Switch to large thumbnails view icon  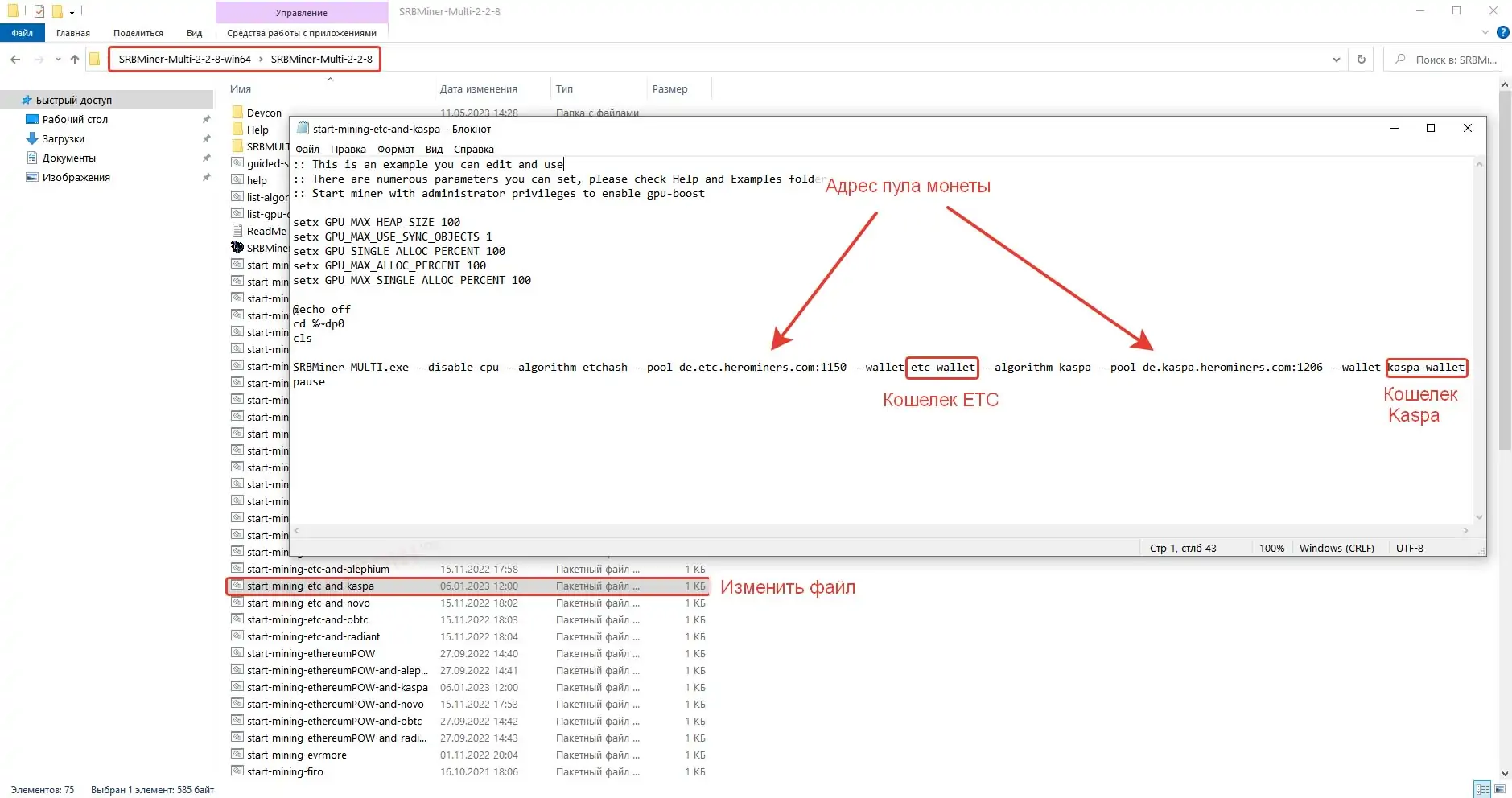[1500, 789]
